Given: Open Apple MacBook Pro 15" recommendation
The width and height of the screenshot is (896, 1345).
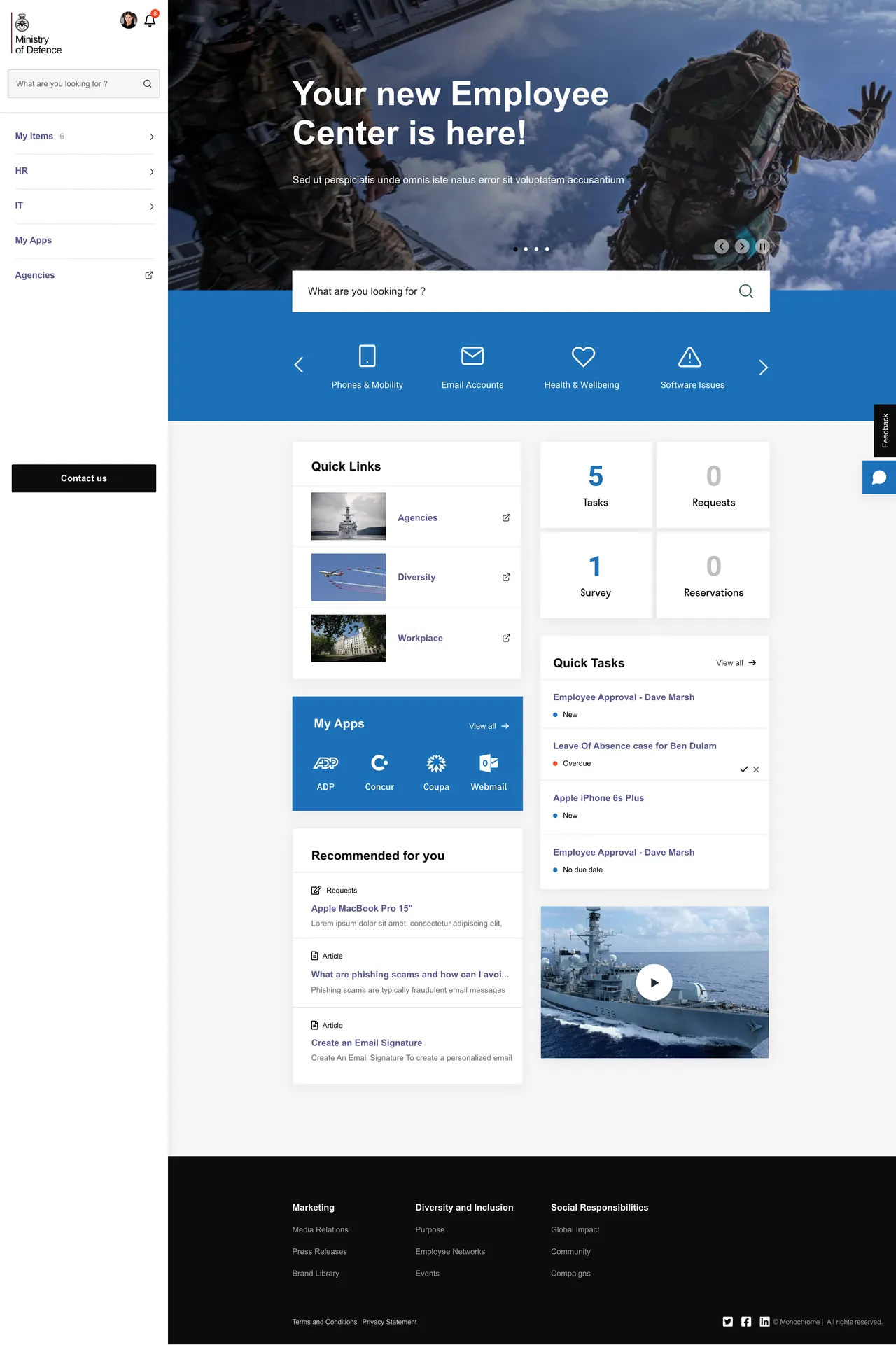Looking at the screenshot, I should [x=362, y=908].
